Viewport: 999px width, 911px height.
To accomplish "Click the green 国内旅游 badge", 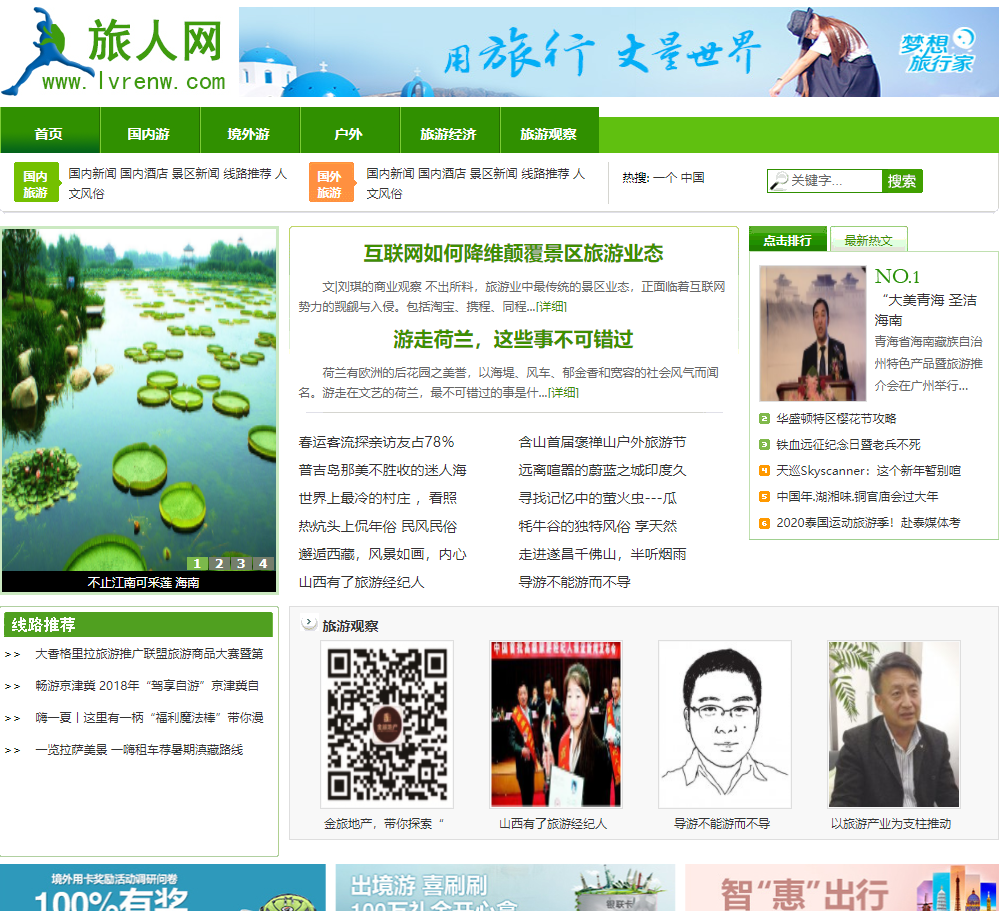I will [36, 184].
